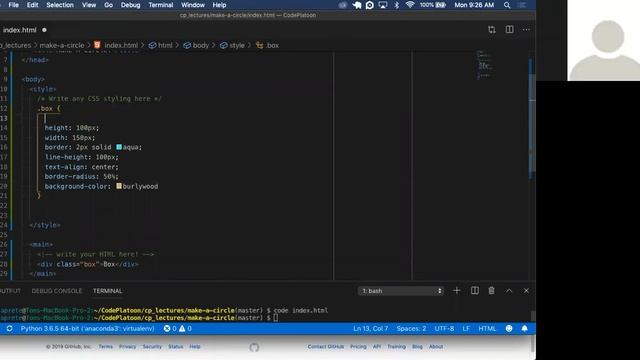Maximize the panel with up chevron
The width and height of the screenshot is (640, 360).
tap(509, 291)
